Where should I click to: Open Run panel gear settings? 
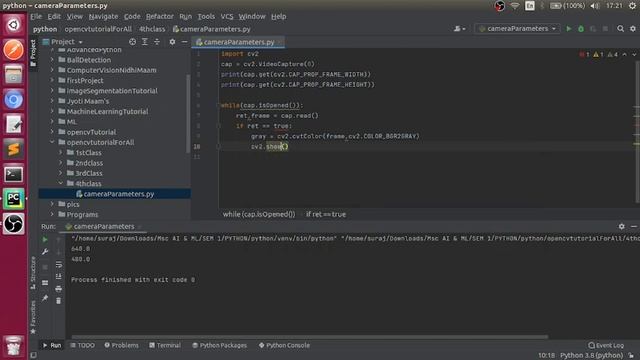tap(621, 226)
